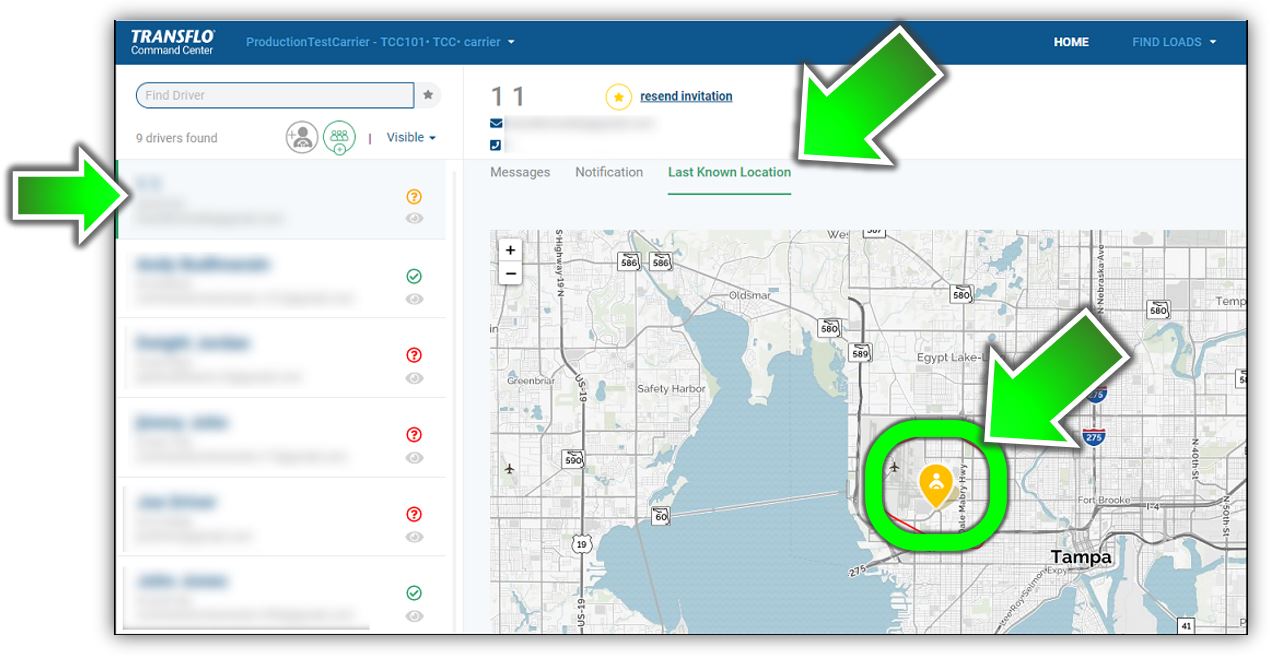Viewport: 1270px width, 659px height.
Task: Click the add single driver icon
Action: (x=301, y=137)
